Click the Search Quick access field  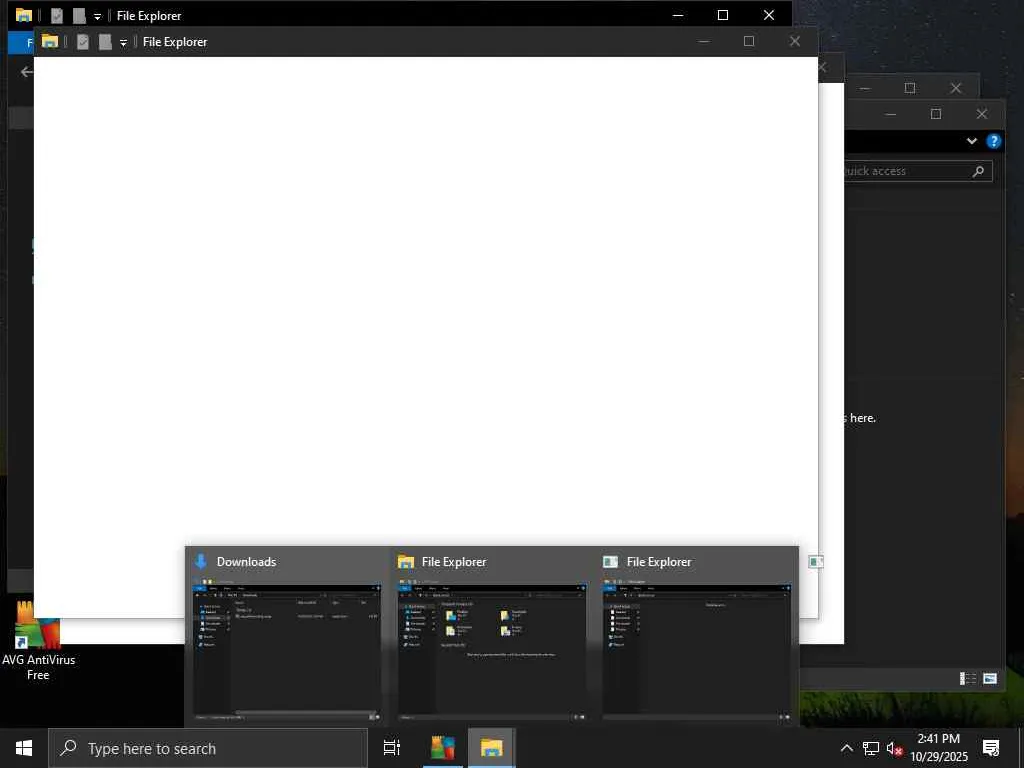[918, 171]
